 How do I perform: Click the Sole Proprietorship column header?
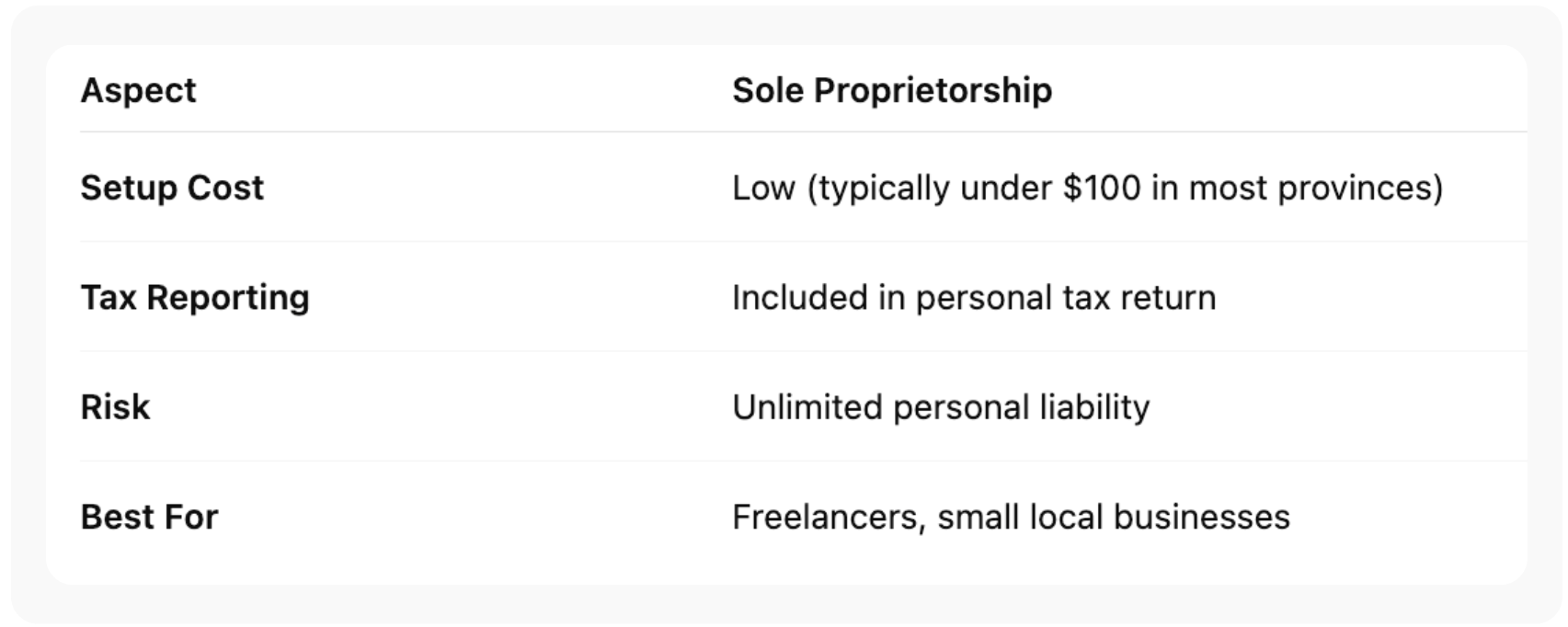click(x=891, y=90)
